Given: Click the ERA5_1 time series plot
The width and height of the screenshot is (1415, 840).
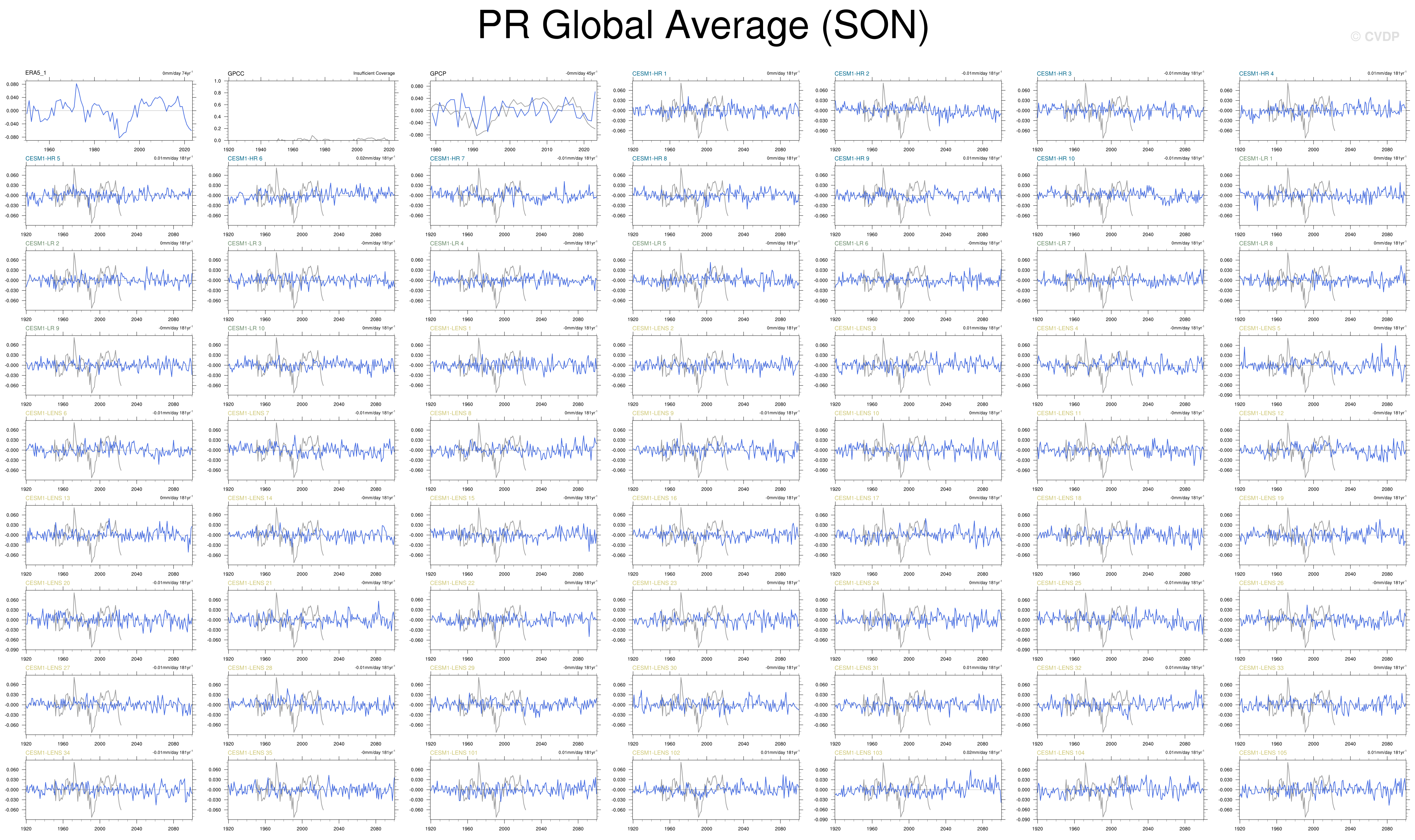Looking at the screenshot, I should coord(109,111).
